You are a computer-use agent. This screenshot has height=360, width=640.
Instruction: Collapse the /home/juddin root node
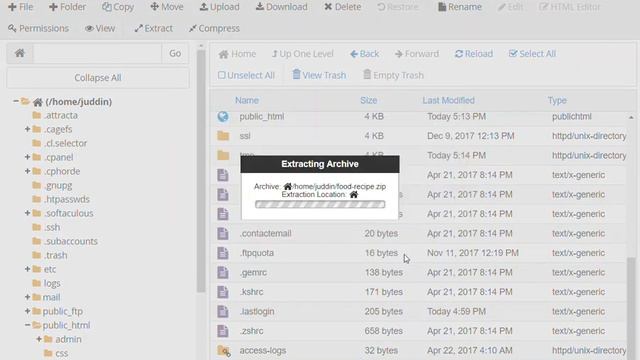(x=16, y=101)
